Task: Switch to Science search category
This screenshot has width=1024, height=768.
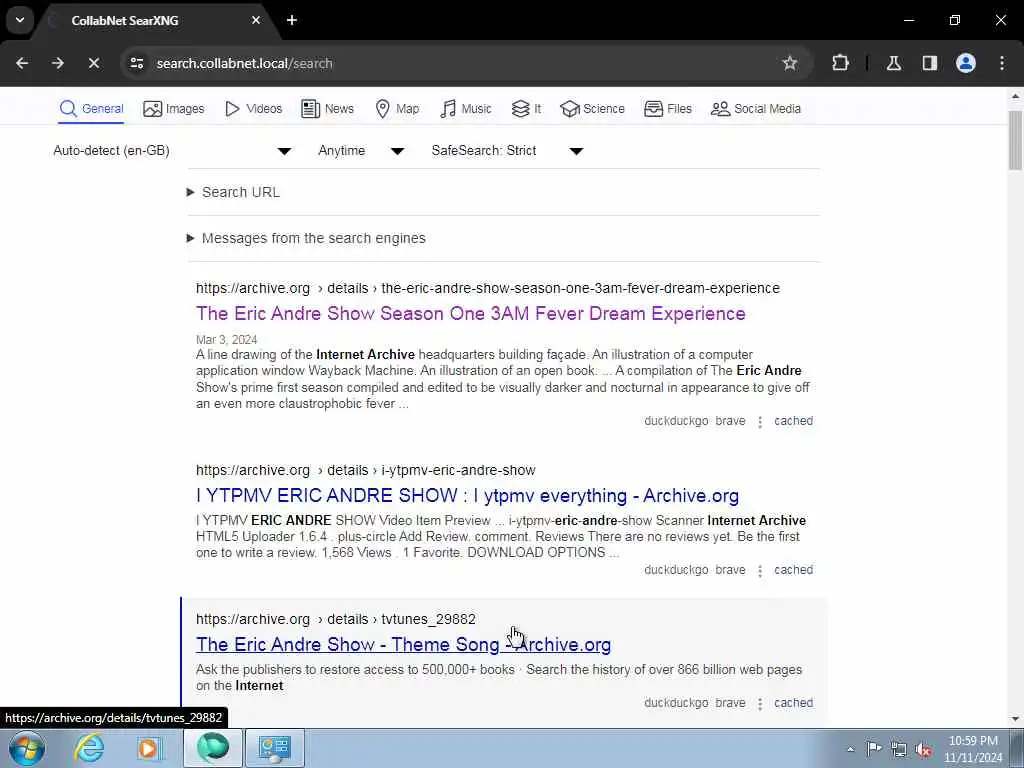Action: pos(592,108)
